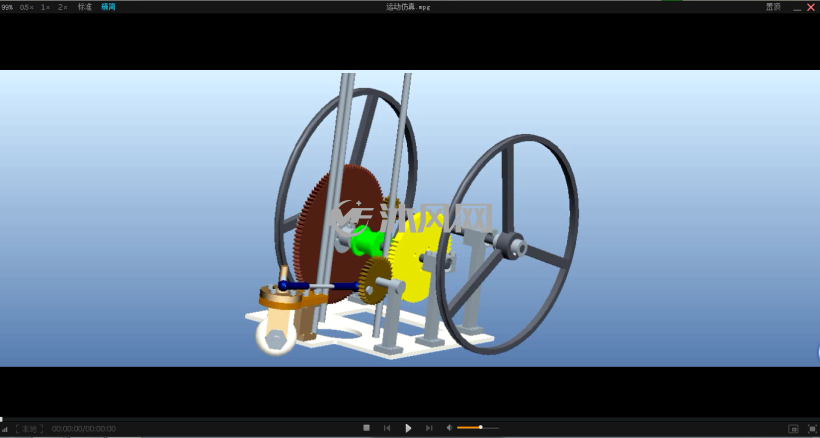This screenshot has height=438, width=820.
Task: Stop video playback
Action: click(367, 428)
